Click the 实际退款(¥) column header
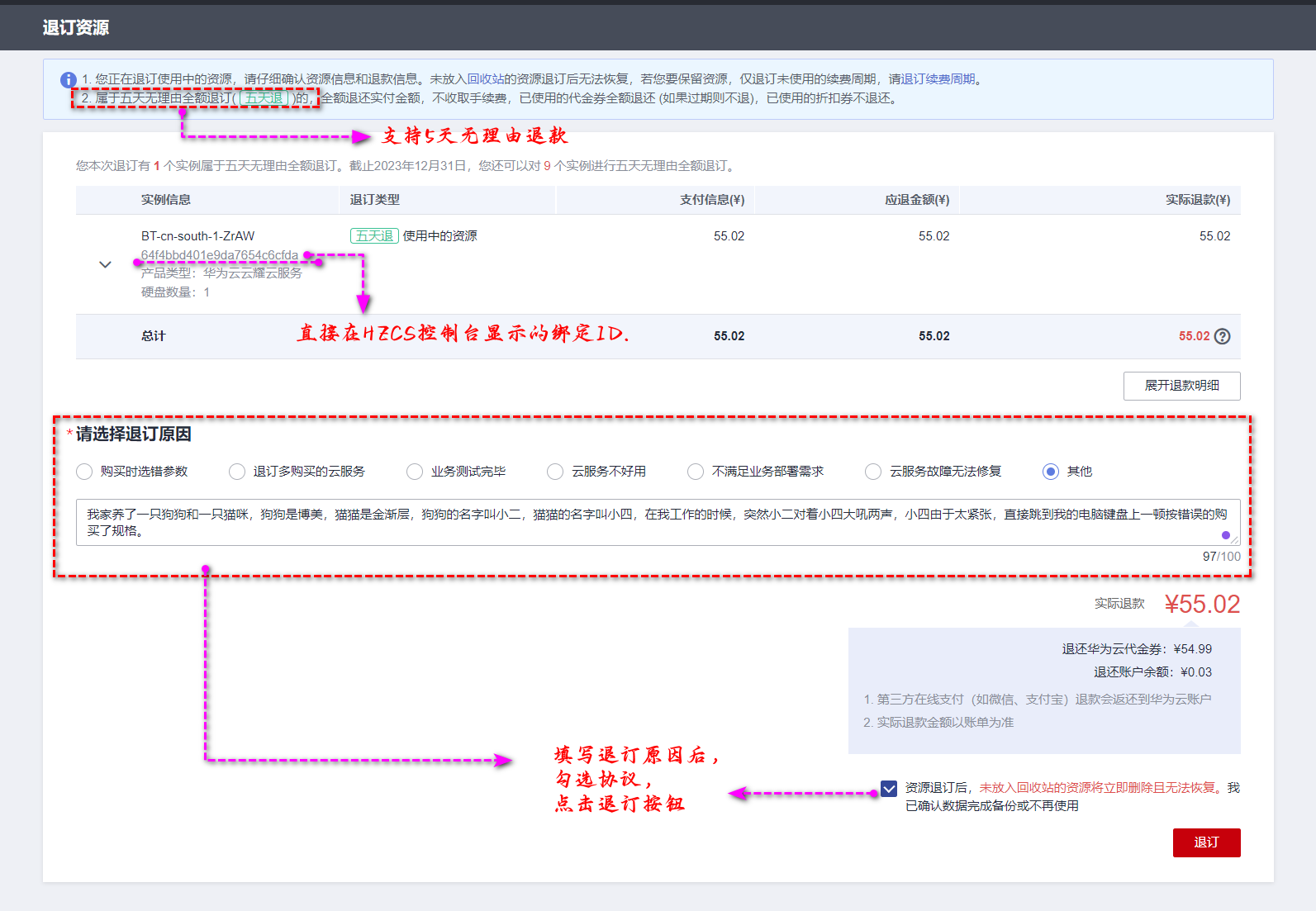Screen dimensions: 1316x911 tap(1198, 200)
